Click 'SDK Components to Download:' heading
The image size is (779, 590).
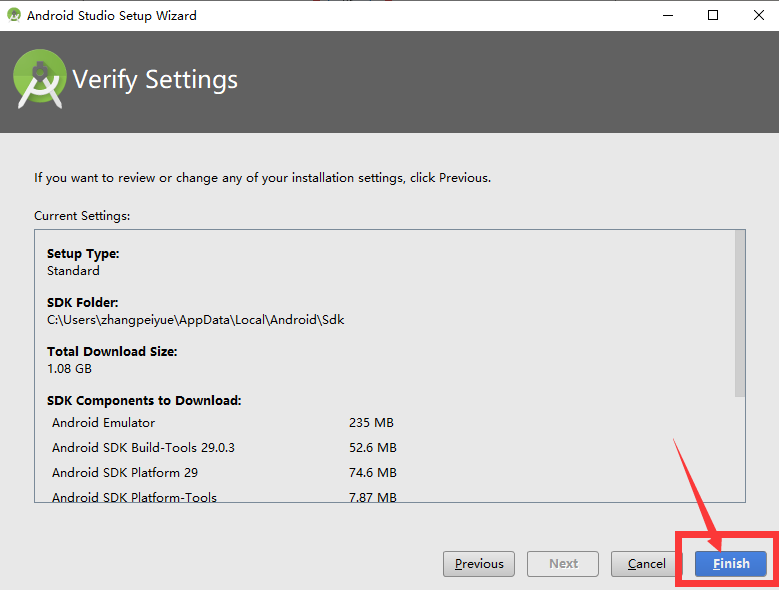pos(144,401)
